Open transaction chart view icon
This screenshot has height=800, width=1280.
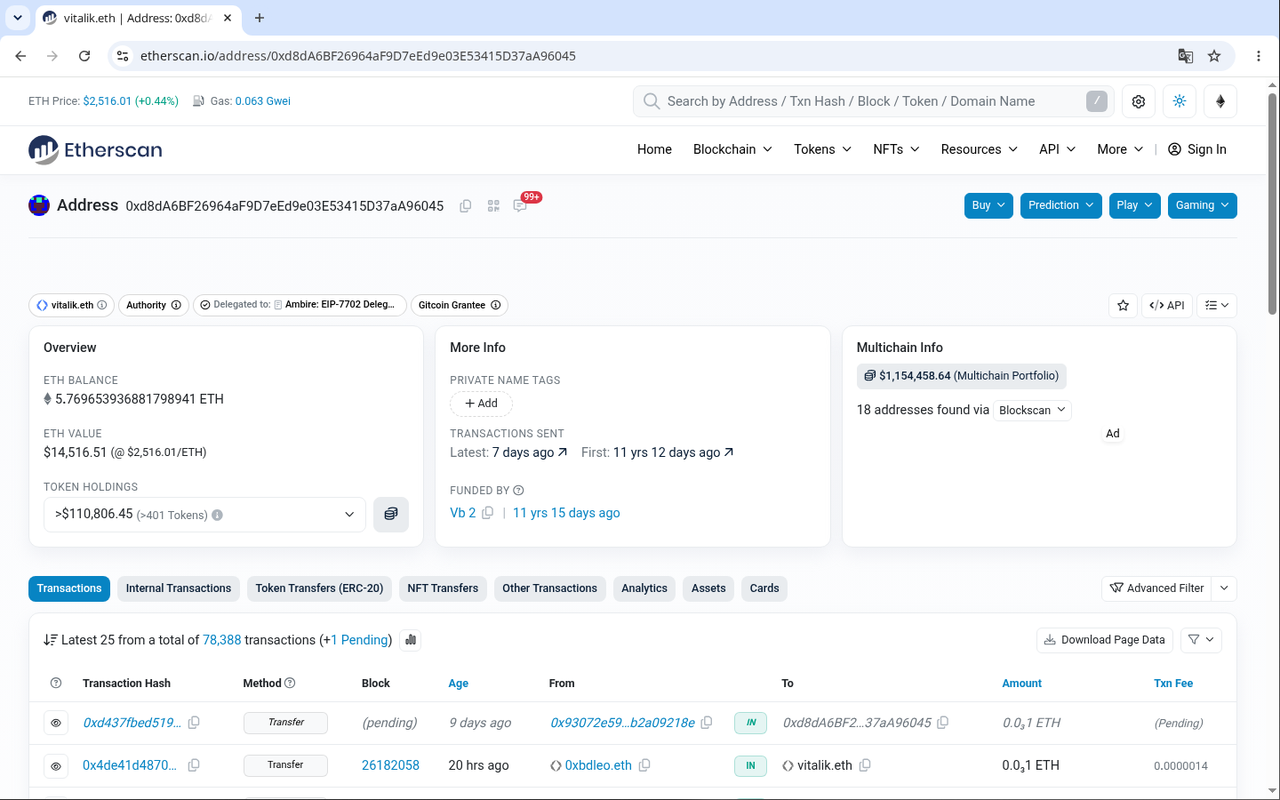(x=410, y=640)
